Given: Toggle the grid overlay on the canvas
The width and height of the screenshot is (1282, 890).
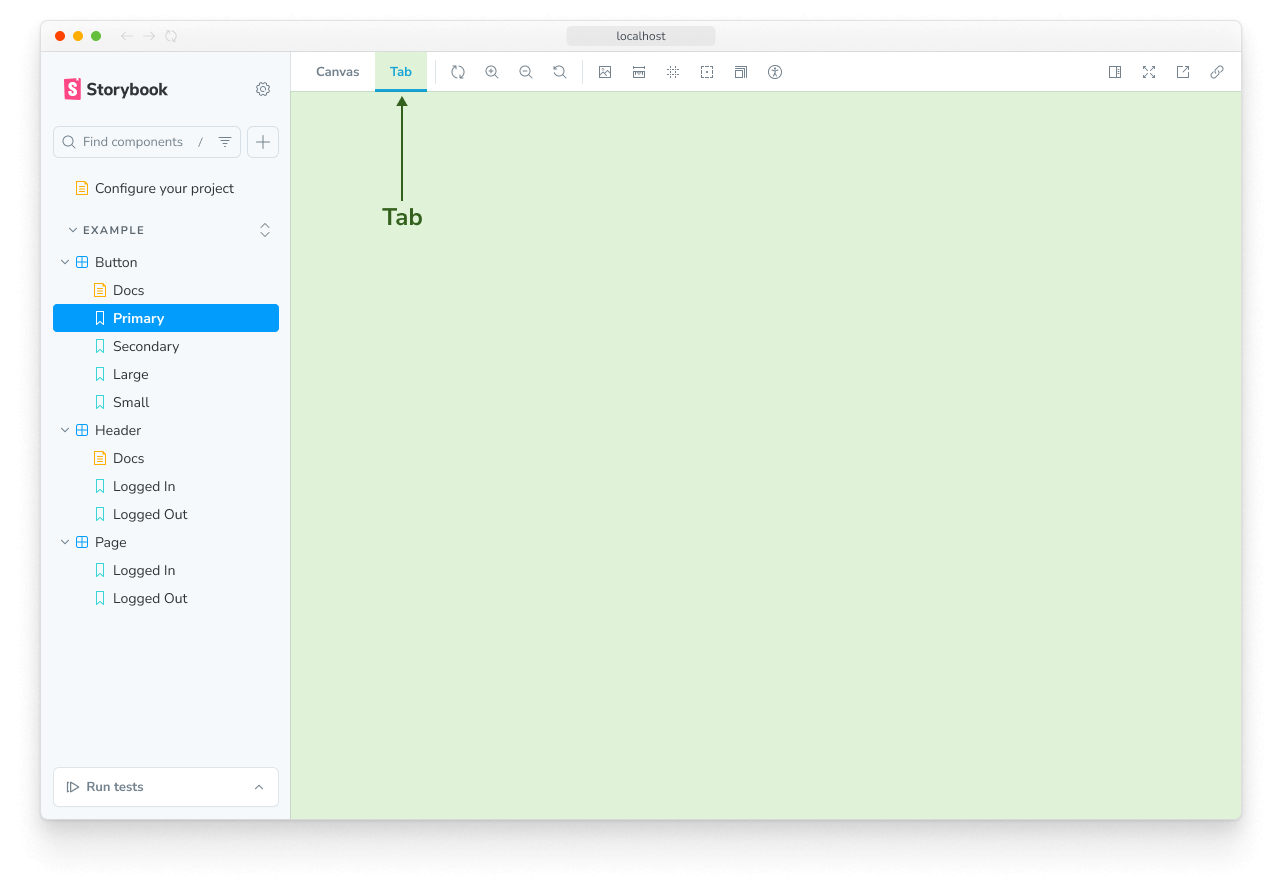Looking at the screenshot, I should click(673, 71).
